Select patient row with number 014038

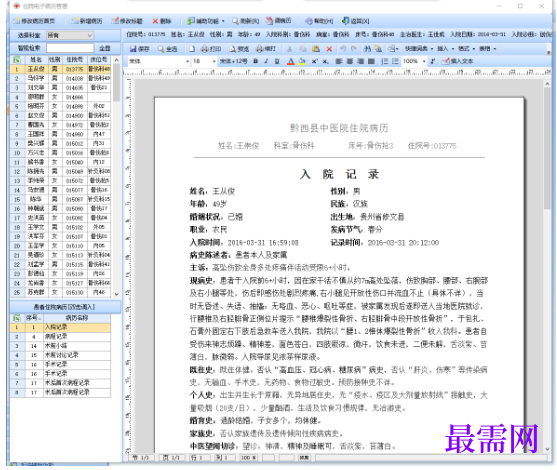(x=60, y=78)
